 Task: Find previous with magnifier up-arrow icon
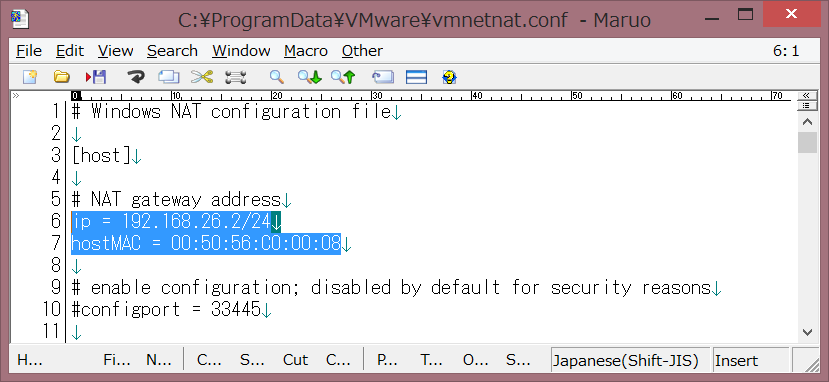343,77
